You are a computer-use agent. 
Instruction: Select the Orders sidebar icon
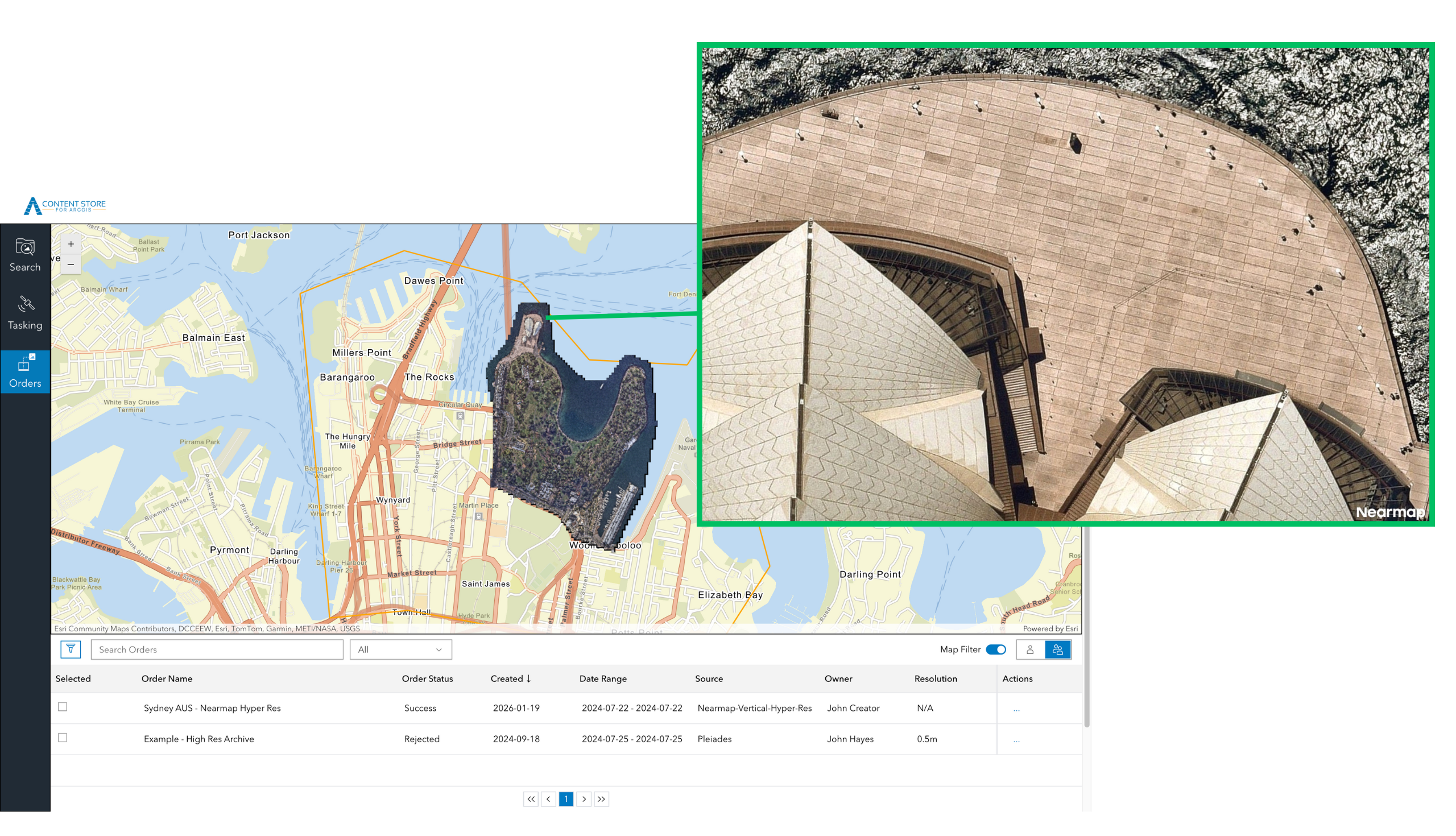(x=24, y=371)
